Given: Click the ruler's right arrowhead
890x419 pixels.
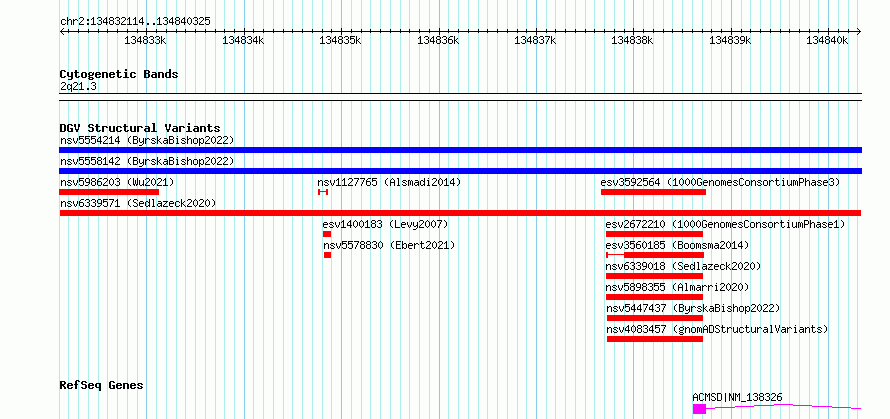Looking at the screenshot, I should [859, 31].
